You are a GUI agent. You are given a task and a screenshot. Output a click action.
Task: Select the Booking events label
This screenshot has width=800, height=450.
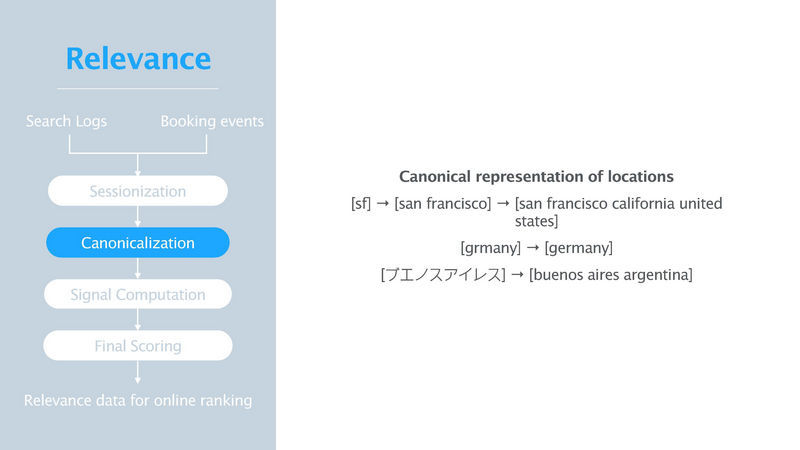click(212, 122)
